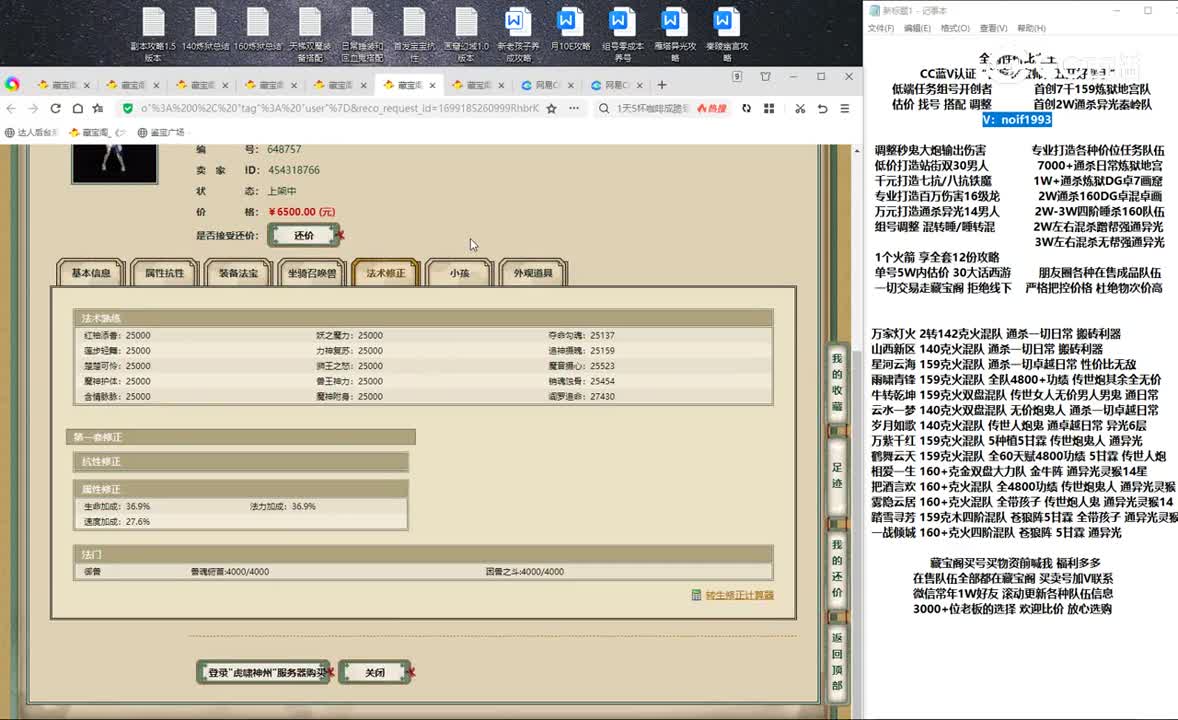1178x720 pixels.
Task: Open the 坐骑召唤兽 tab
Action: click(312, 273)
